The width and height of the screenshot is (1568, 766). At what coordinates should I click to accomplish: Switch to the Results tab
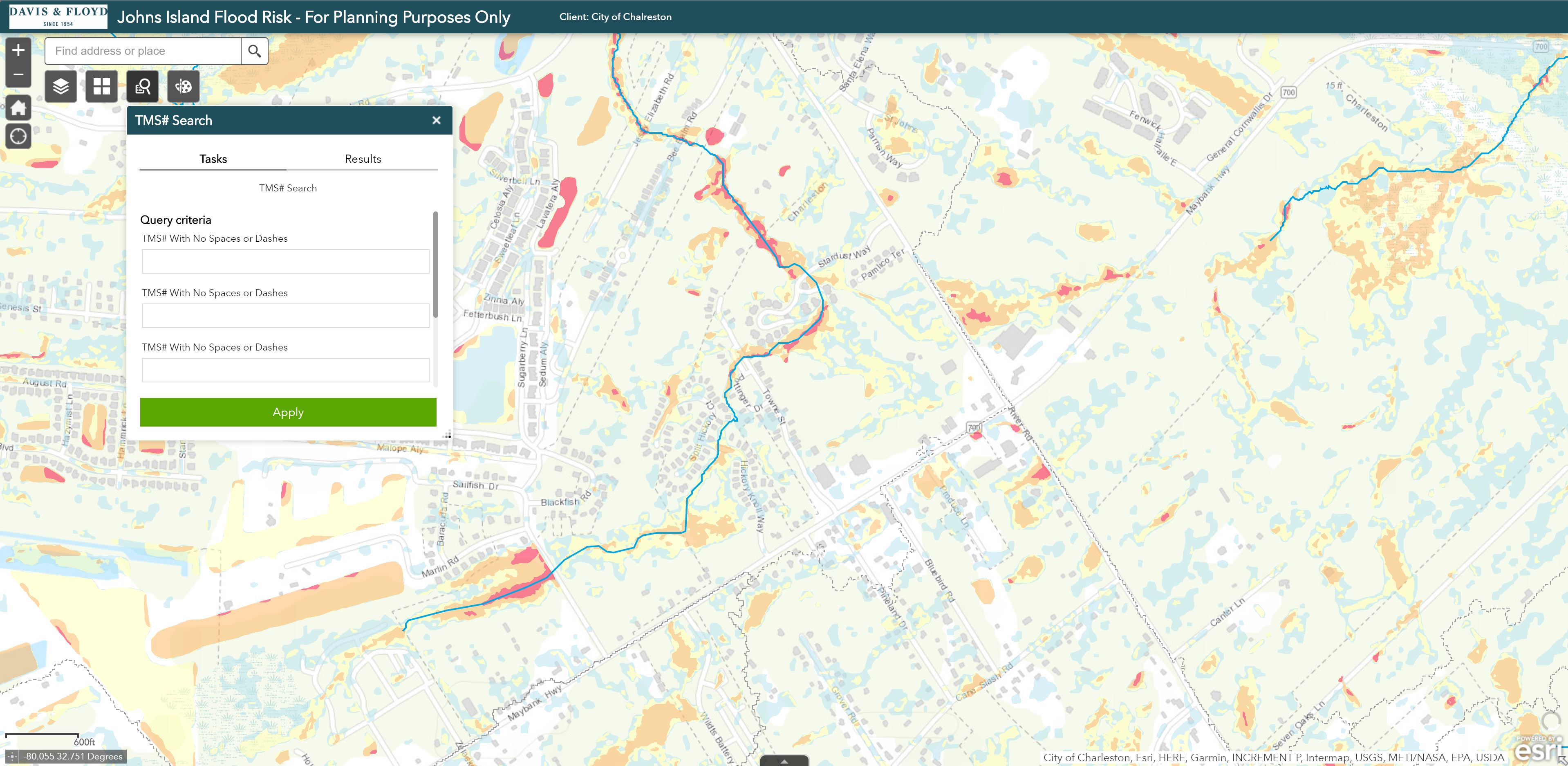click(x=363, y=159)
